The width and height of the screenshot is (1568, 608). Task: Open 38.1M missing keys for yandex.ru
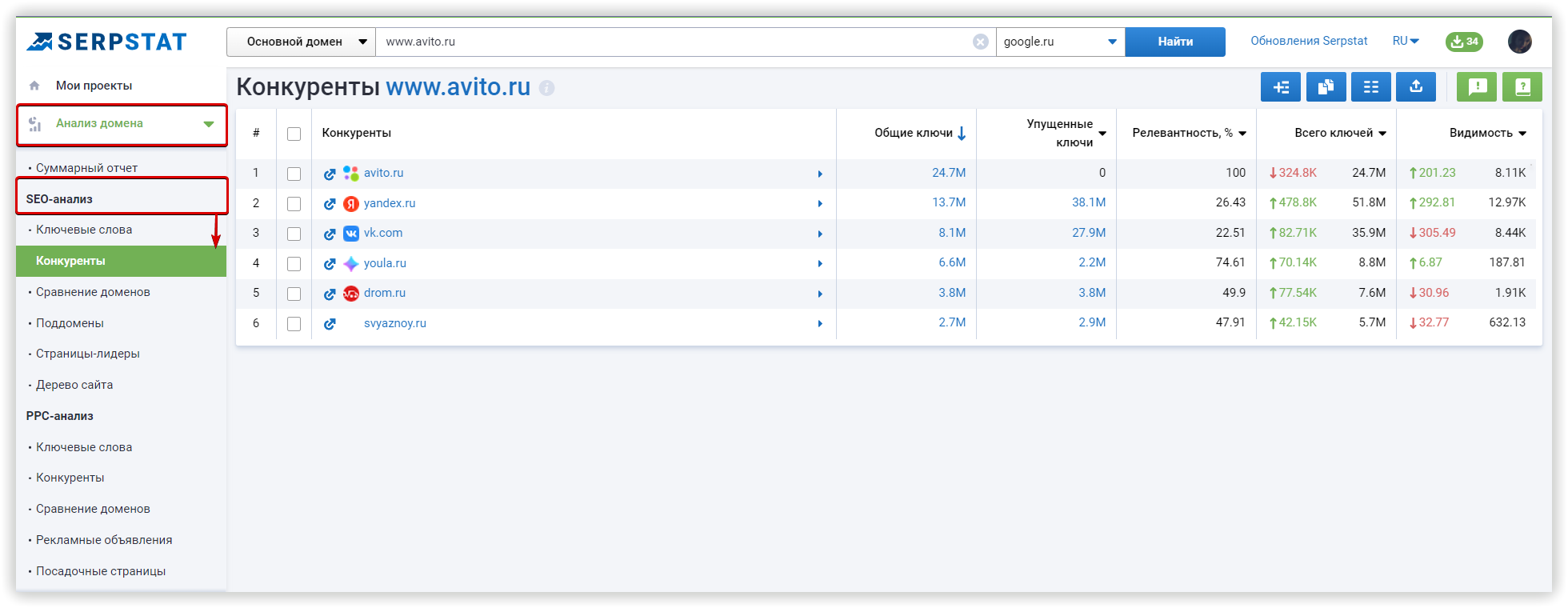tap(1089, 202)
